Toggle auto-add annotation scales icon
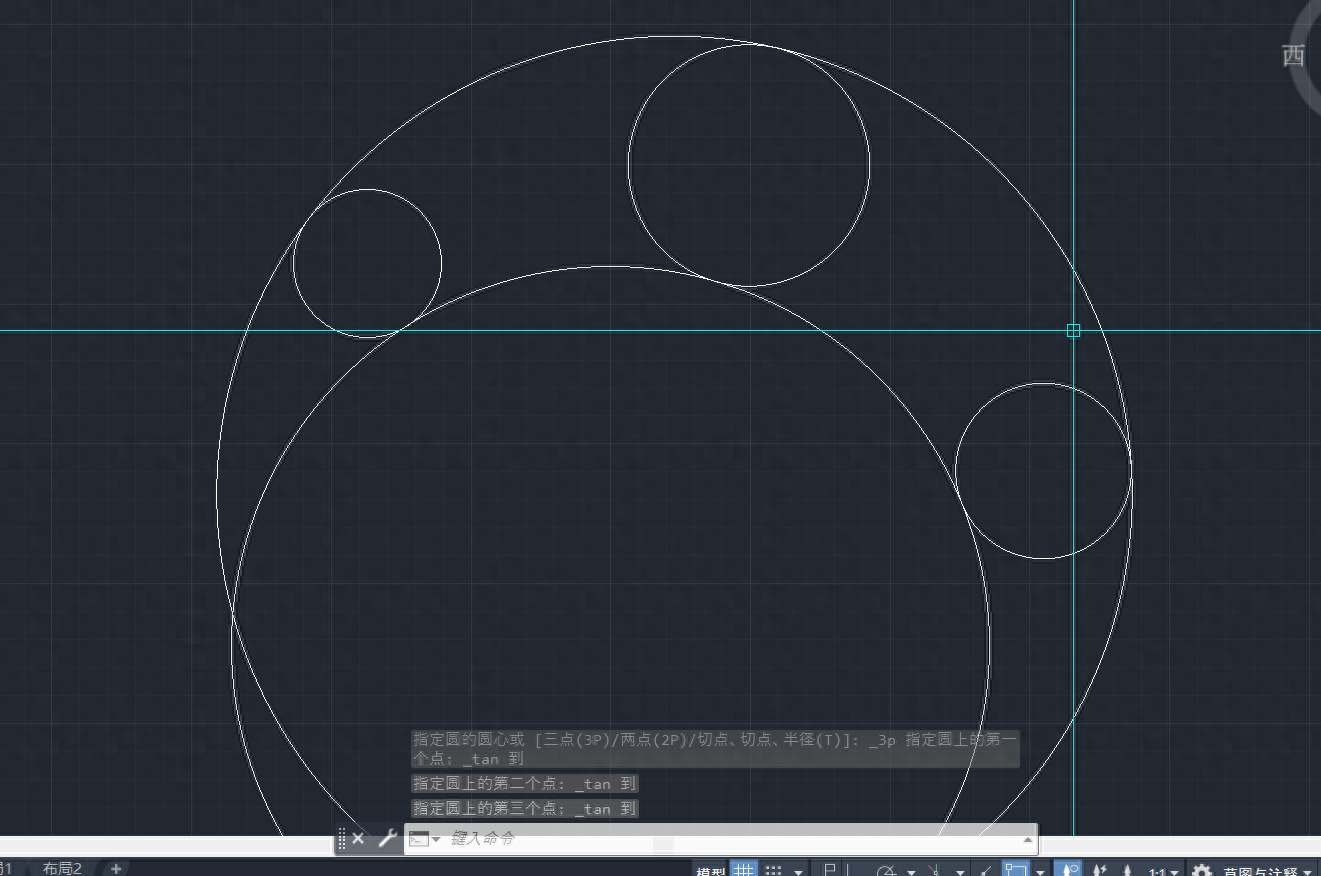The image size is (1321, 876). pyautogui.click(x=1099, y=870)
